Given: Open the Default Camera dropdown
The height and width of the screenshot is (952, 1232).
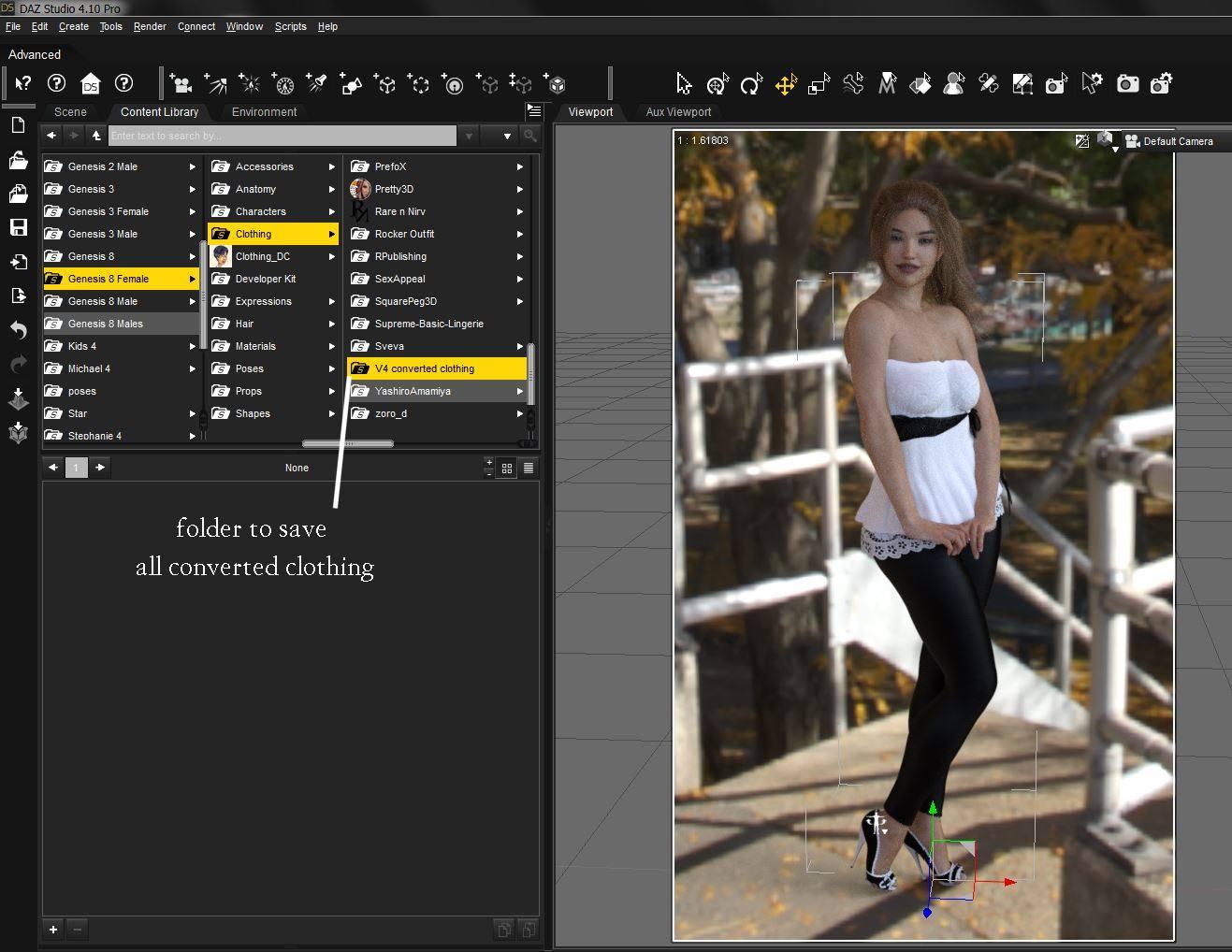Looking at the screenshot, I should point(1176,141).
